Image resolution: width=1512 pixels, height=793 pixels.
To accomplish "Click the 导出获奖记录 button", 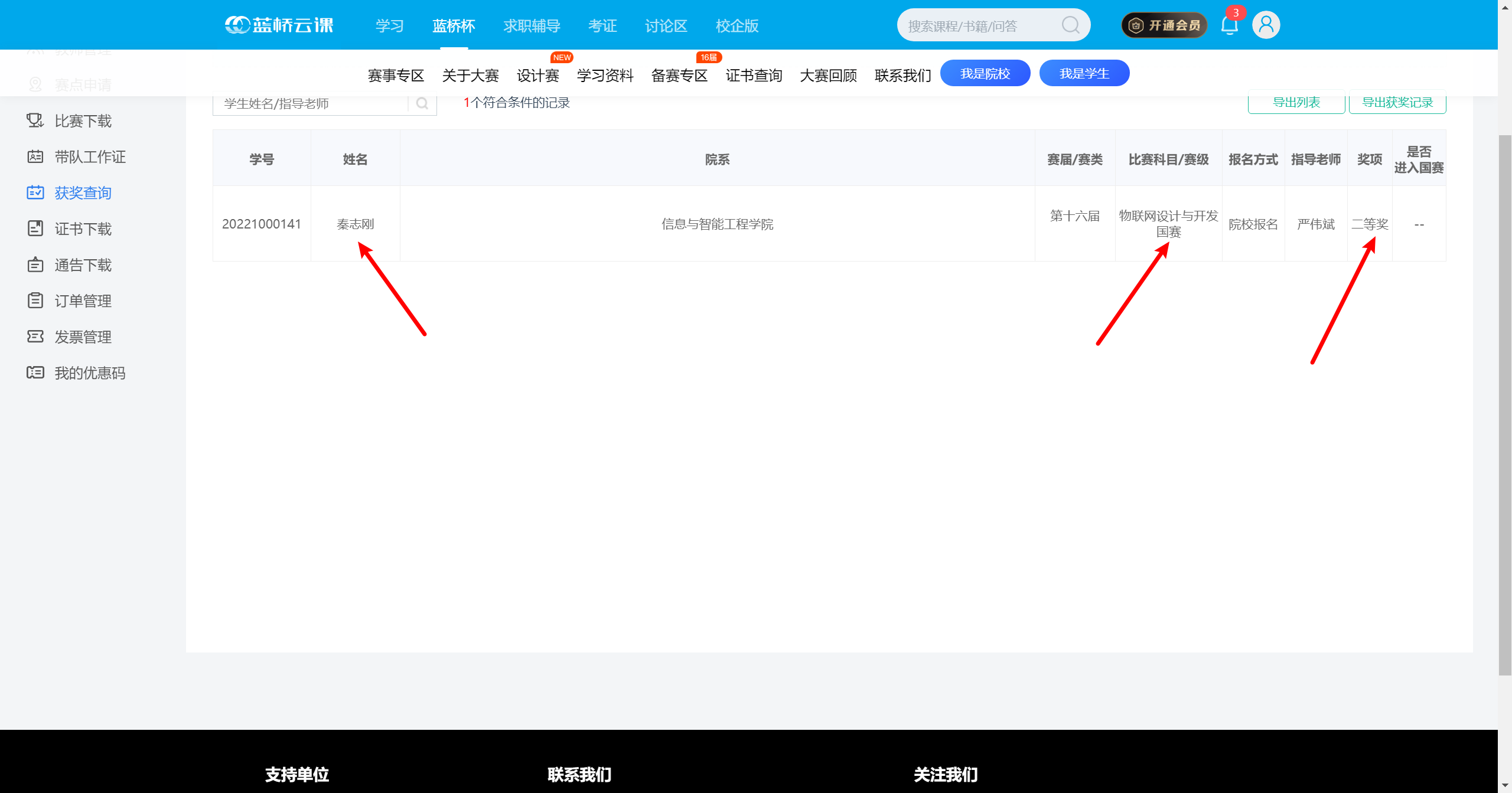I will [1396, 102].
